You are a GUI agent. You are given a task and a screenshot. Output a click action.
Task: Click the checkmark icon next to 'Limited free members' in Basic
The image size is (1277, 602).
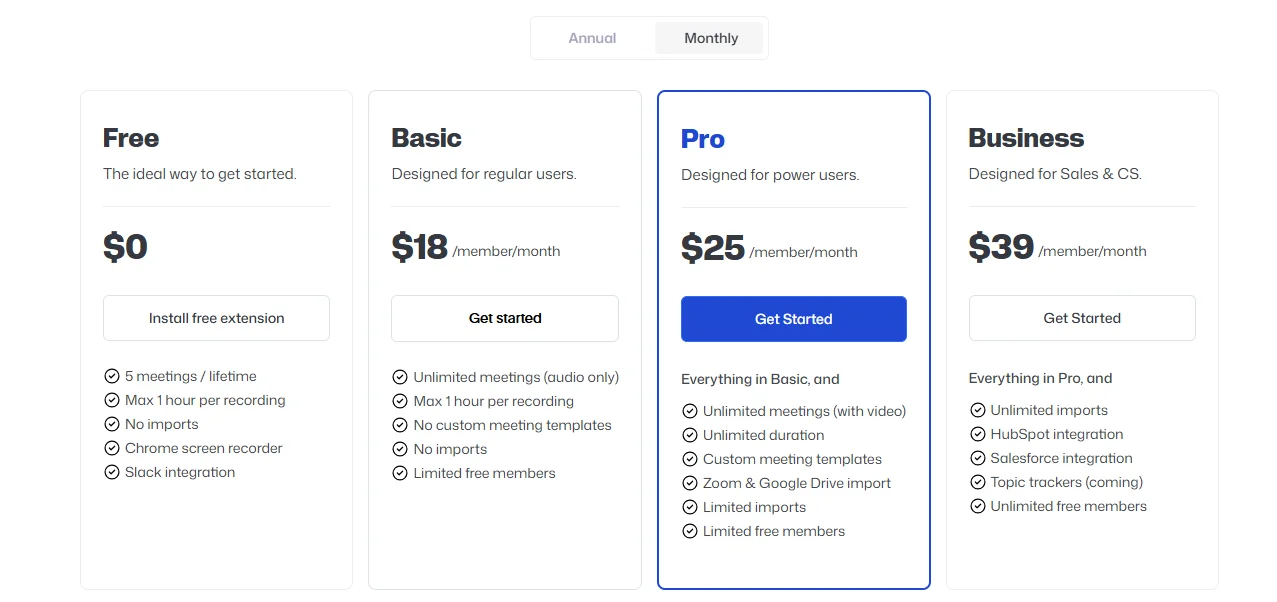pyautogui.click(x=400, y=473)
